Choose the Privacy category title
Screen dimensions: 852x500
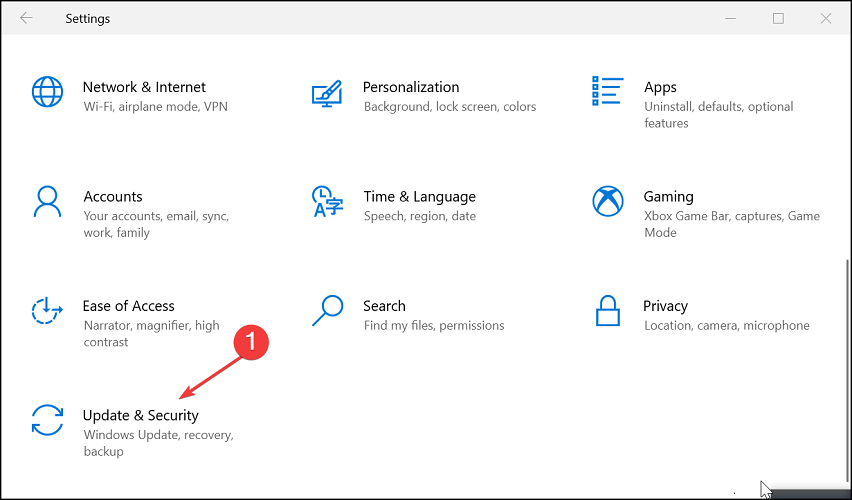pyautogui.click(x=665, y=306)
